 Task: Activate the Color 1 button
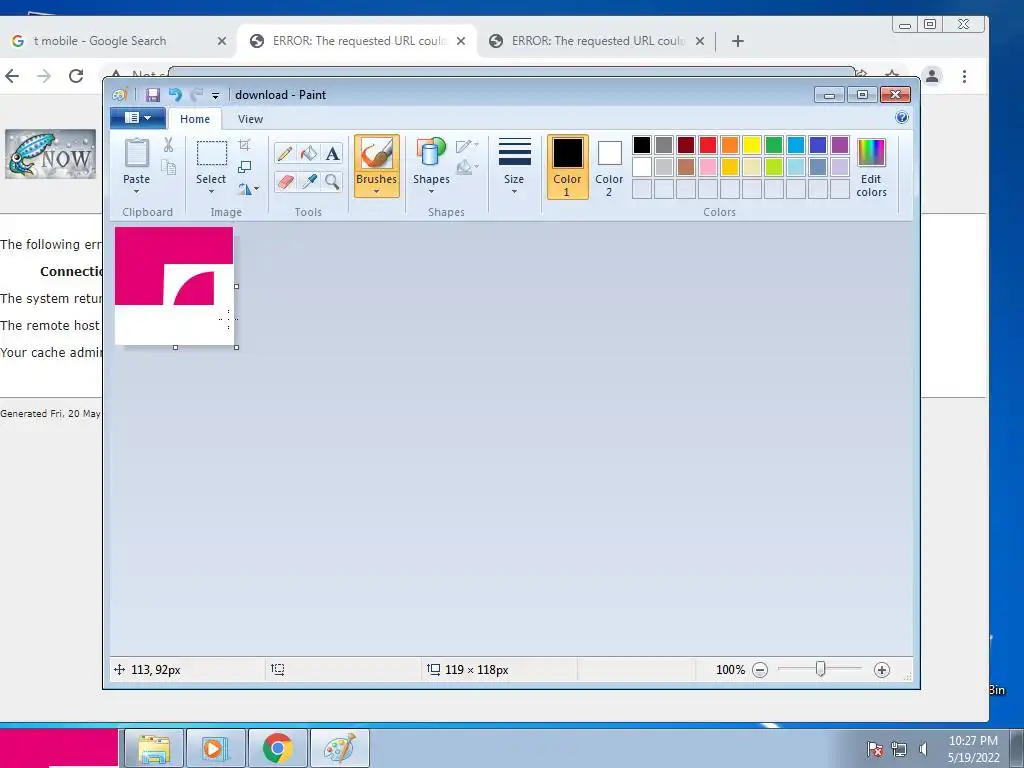click(568, 167)
